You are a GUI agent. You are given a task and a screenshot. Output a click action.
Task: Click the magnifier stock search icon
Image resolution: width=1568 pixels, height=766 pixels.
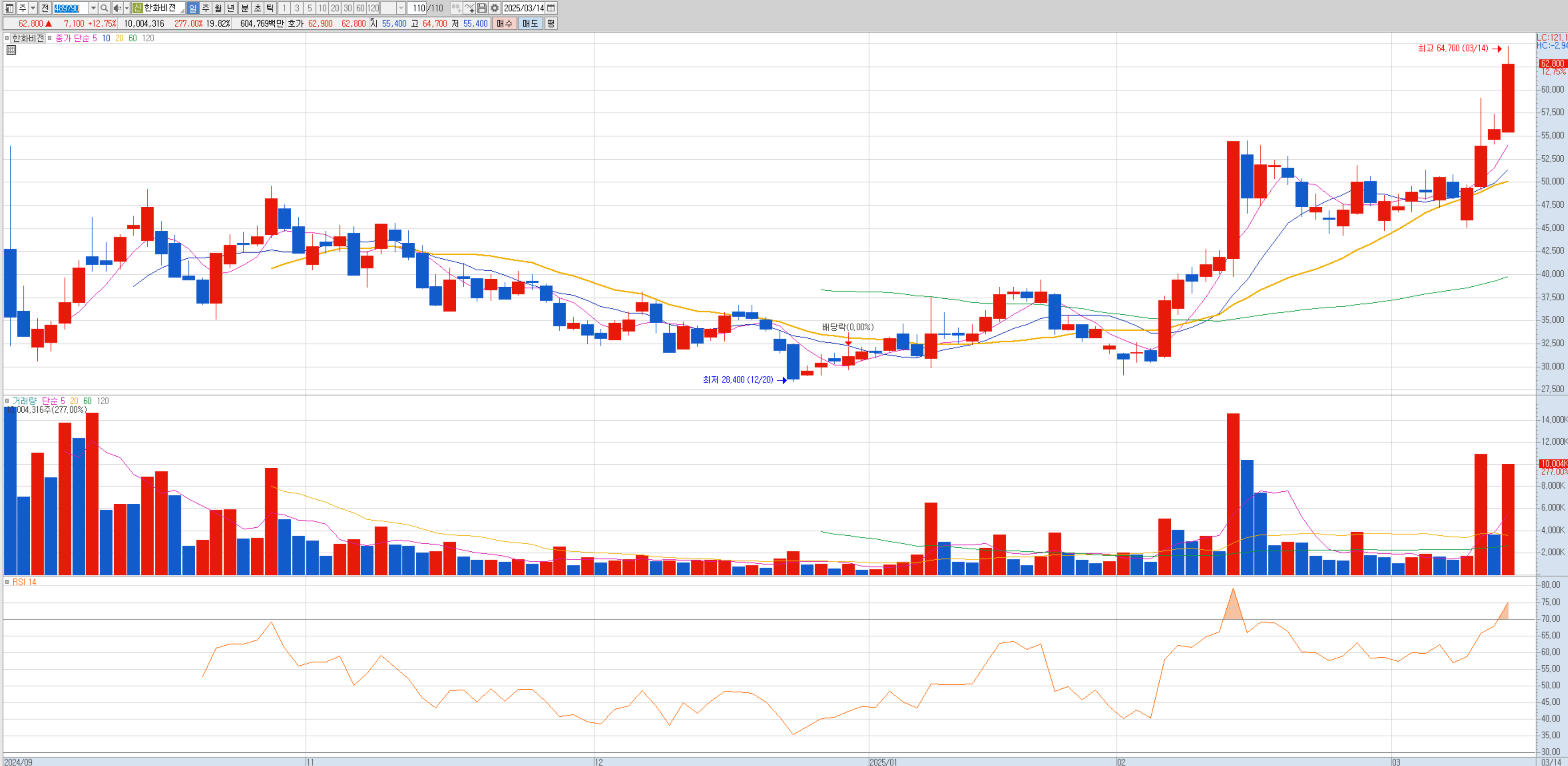click(104, 8)
